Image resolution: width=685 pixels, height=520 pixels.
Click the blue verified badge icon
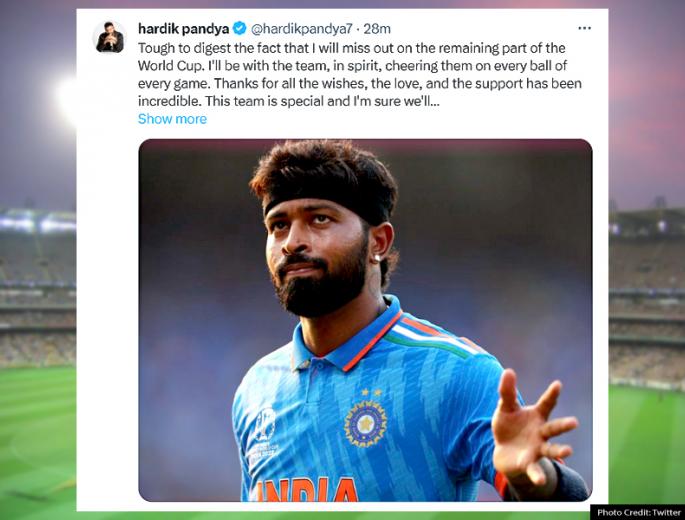pyautogui.click(x=239, y=28)
